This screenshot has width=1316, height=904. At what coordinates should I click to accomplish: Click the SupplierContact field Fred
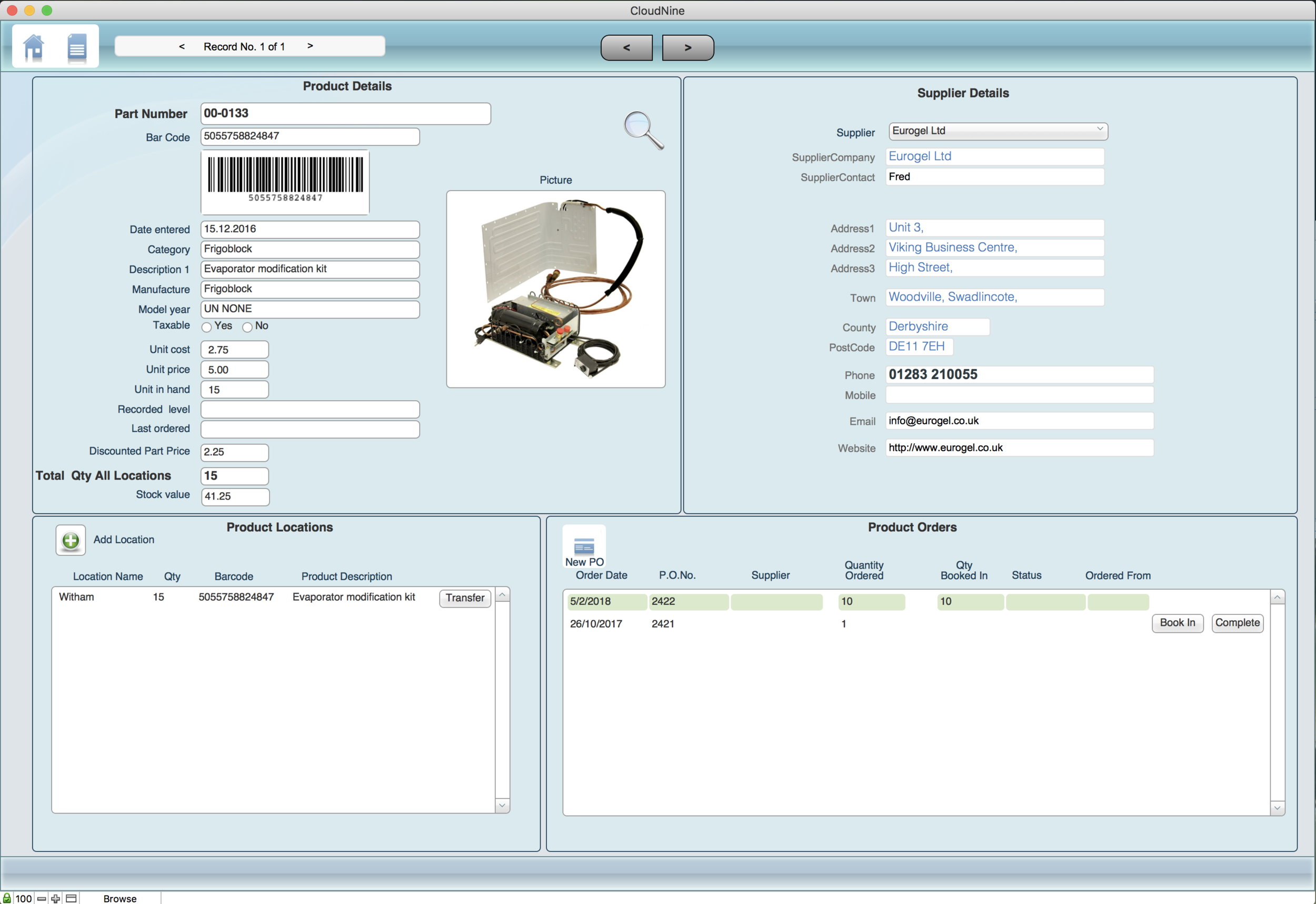tap(995, 177)
